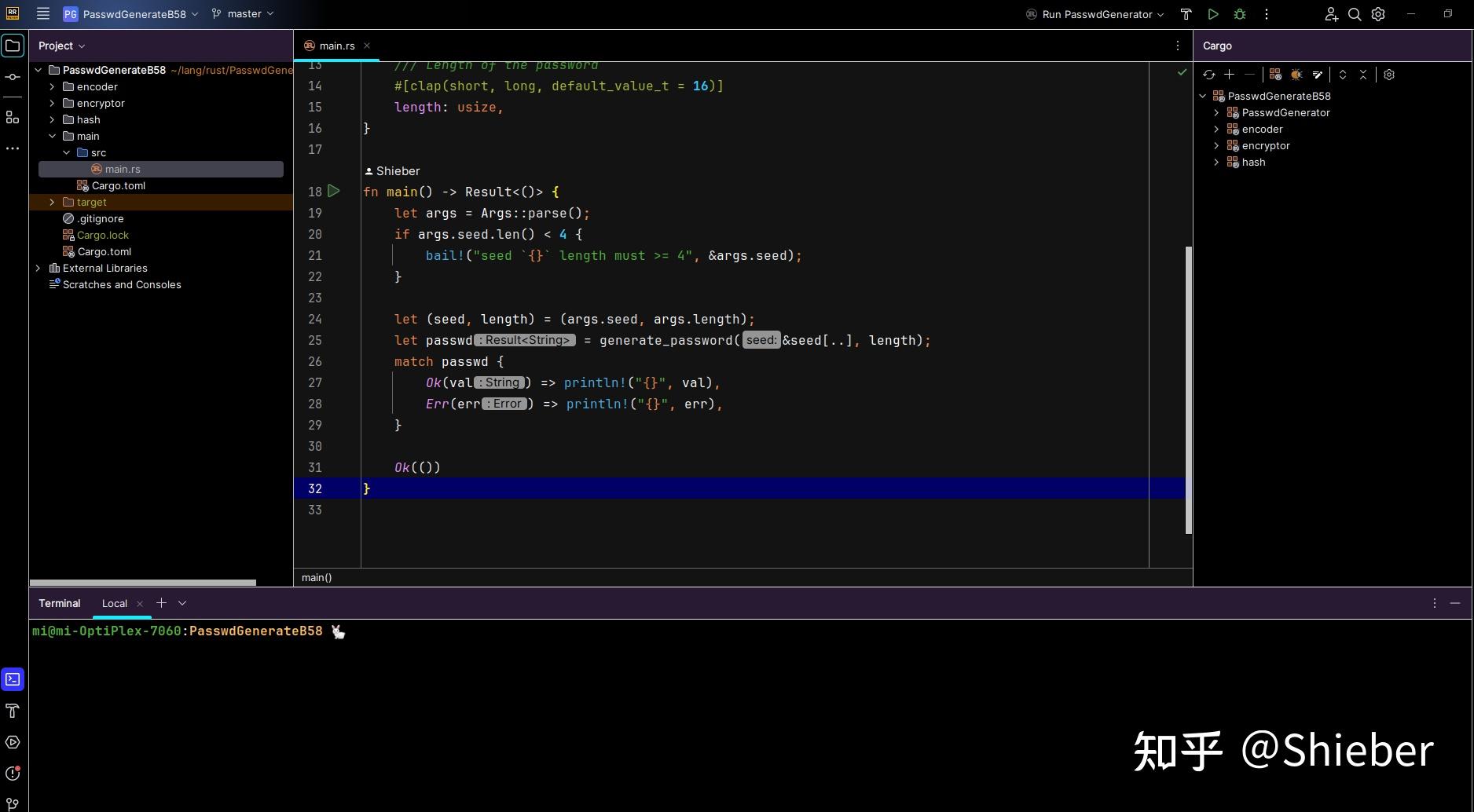Run the project with the green Run icon
Screen dimensions: 1474x812
pos(1212,13)
